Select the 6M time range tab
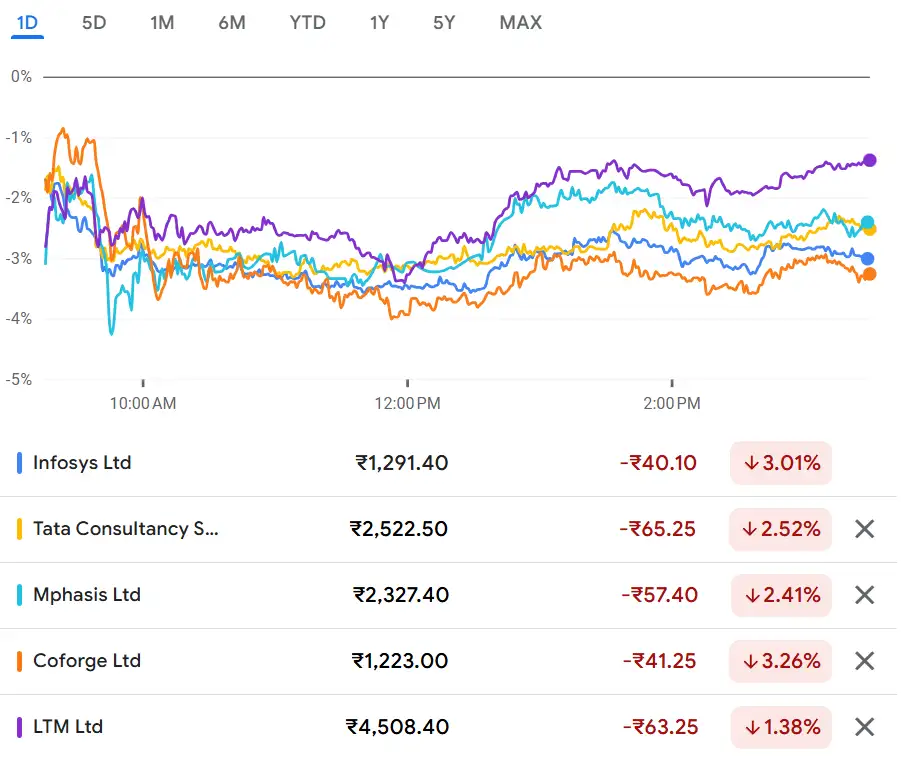Image resolution: width=901 pixels, height=757 pixels. pos(232,22)
